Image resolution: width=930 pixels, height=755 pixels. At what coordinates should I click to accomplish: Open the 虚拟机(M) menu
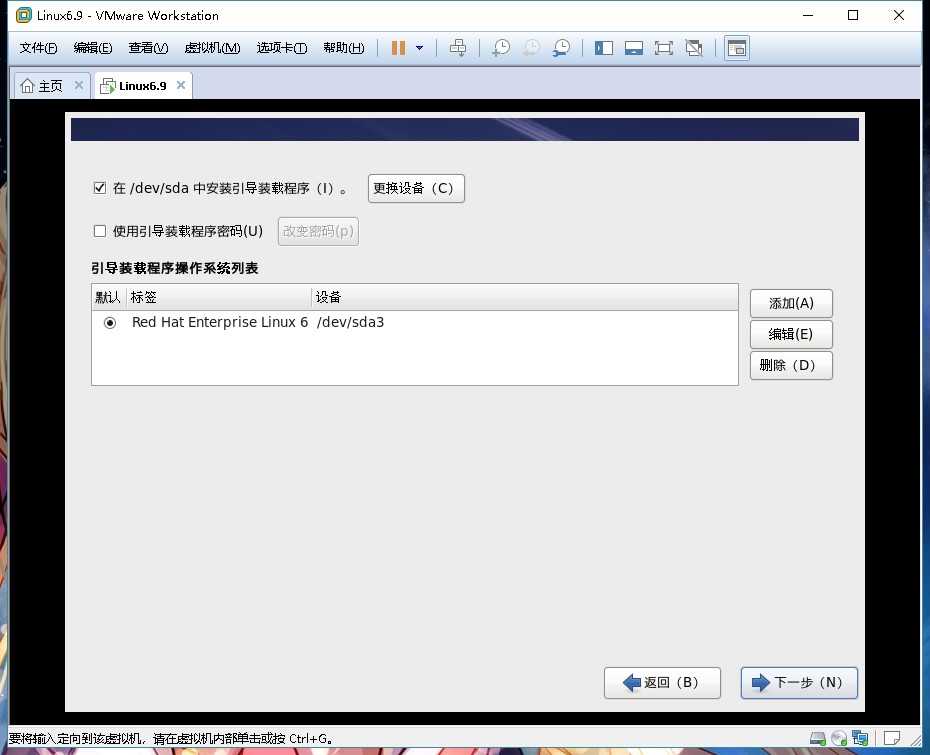[x=212, y=48]
